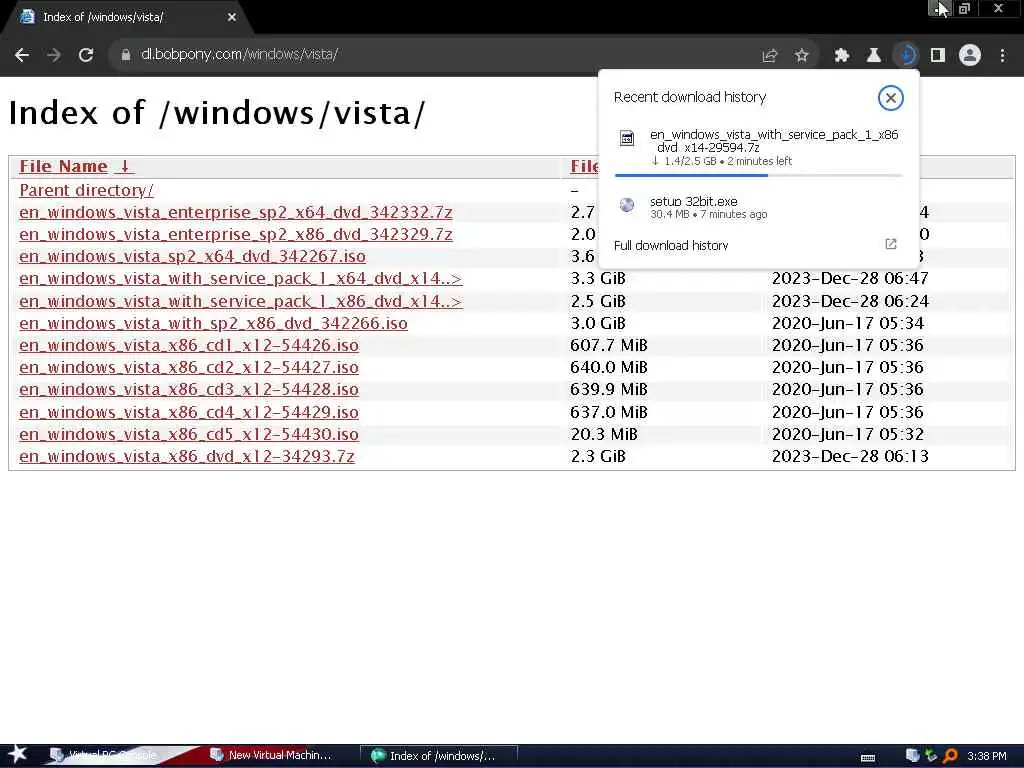Viewport: 1024px width, 768px height.
Task: Click the address bar URL
Action: [x=239, y=55]
